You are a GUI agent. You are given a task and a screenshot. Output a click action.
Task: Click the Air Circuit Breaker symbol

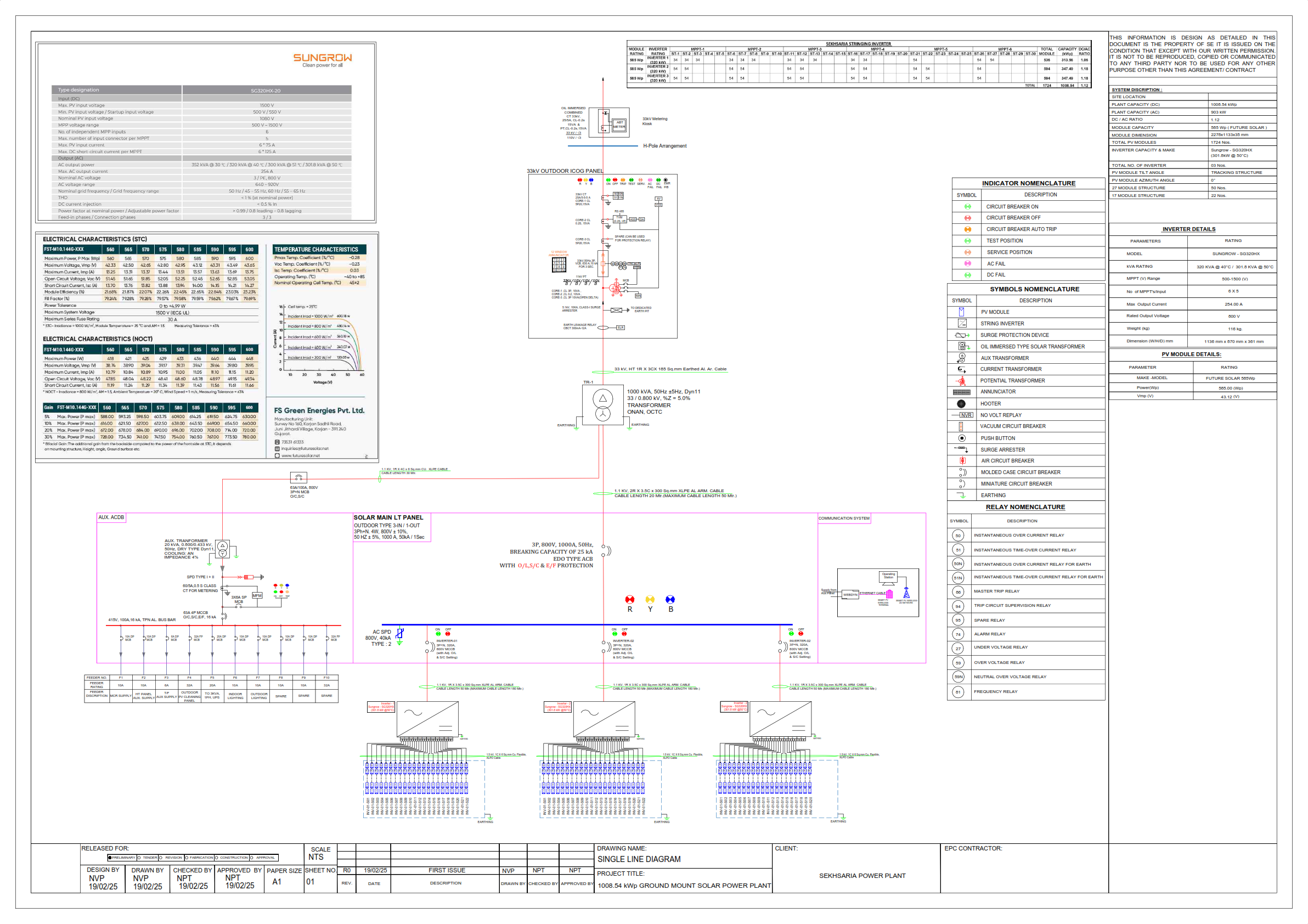pyautogui.click(x=962, y=460)
